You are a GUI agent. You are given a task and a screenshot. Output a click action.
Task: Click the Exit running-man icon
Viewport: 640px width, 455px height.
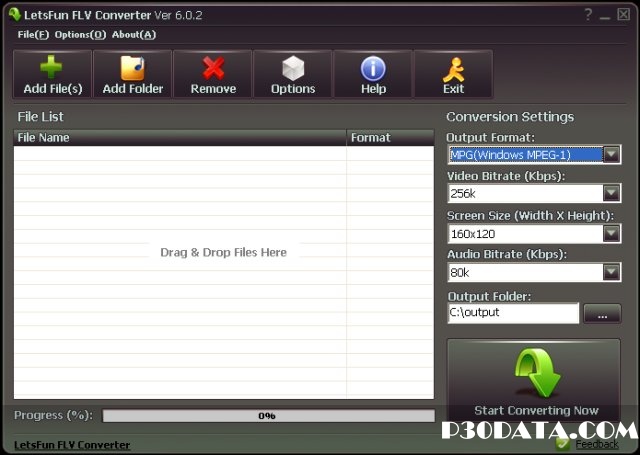click(453, 68)
